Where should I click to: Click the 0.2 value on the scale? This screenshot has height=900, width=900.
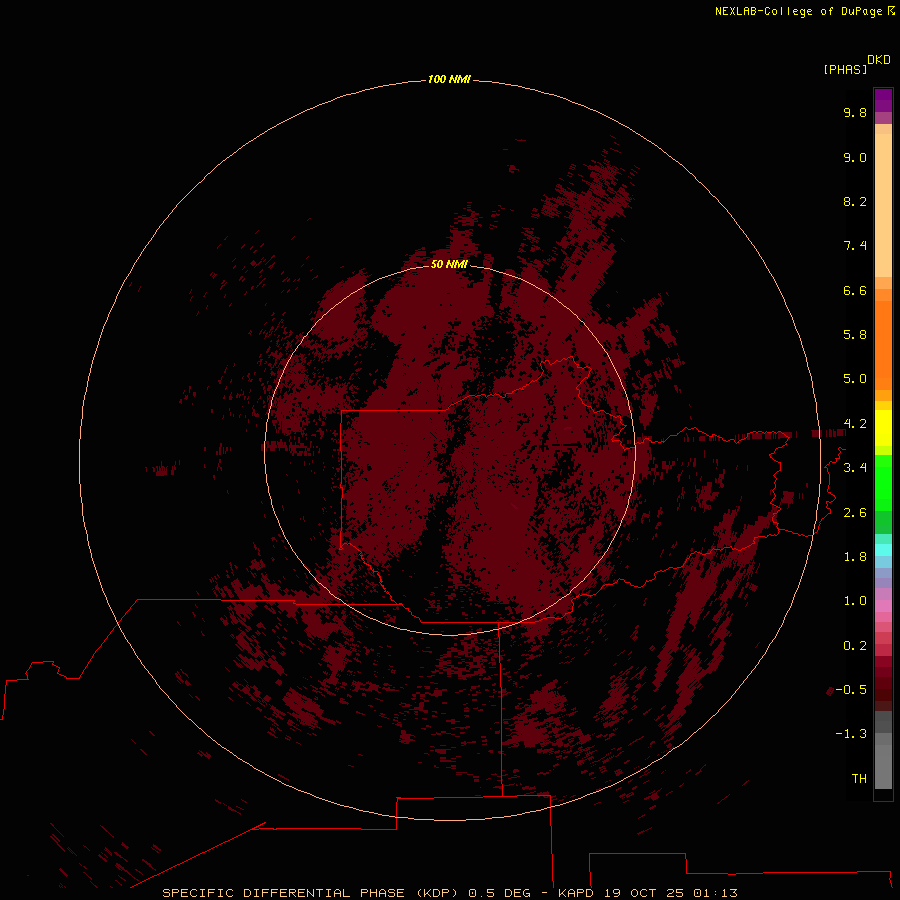pos(855,646)
